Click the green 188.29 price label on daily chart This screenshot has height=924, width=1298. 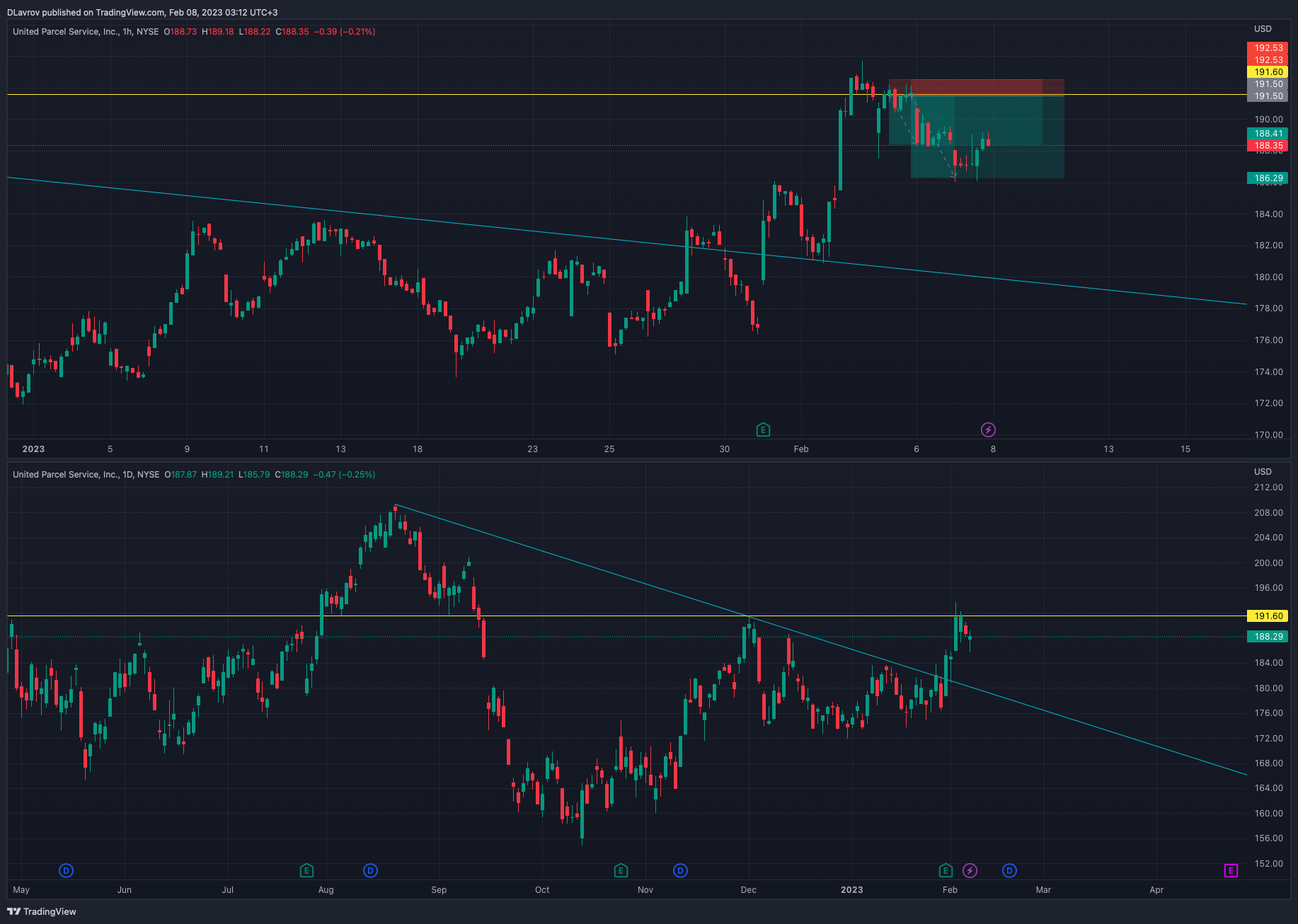click(1268, 637)
